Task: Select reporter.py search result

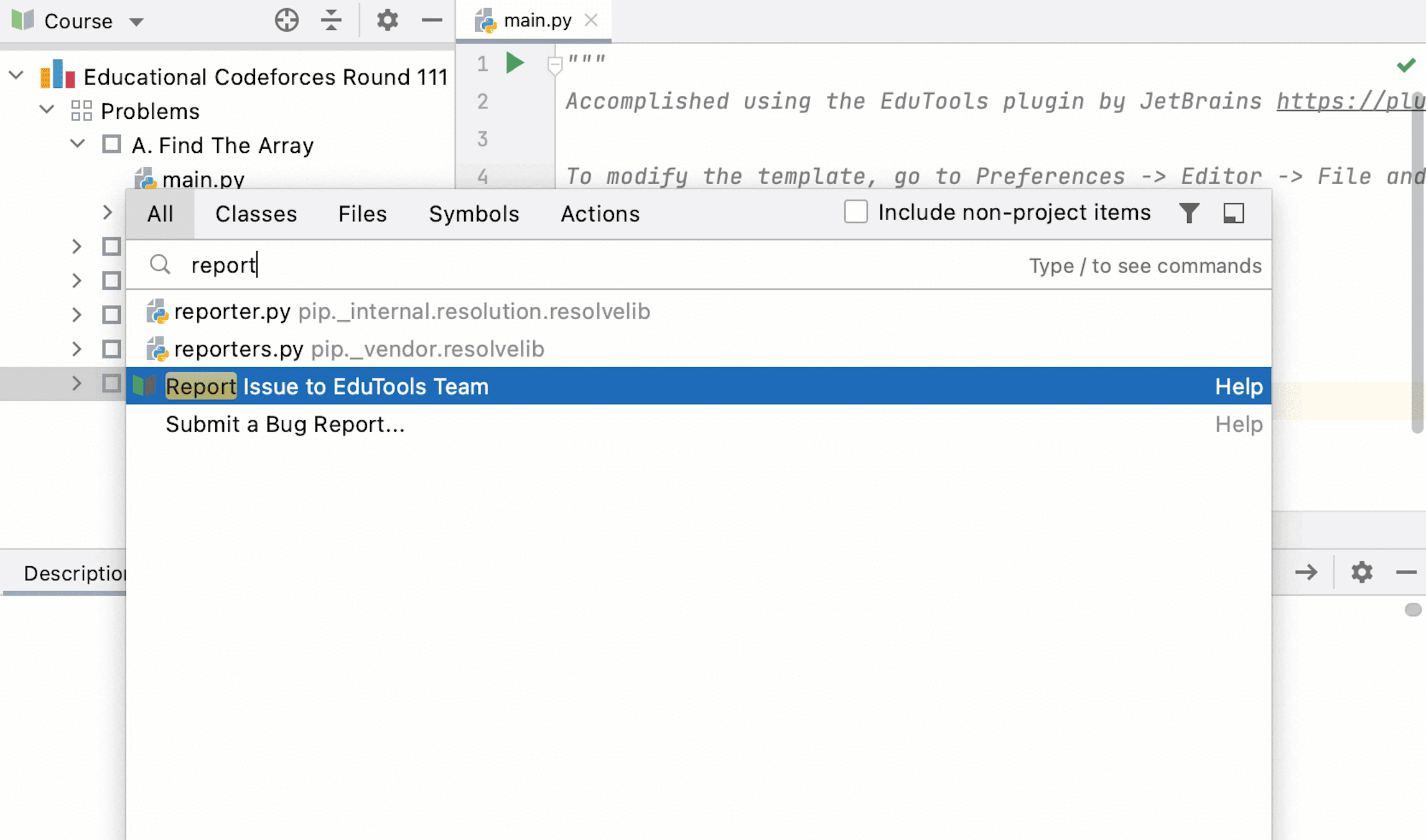Action: 698,310
